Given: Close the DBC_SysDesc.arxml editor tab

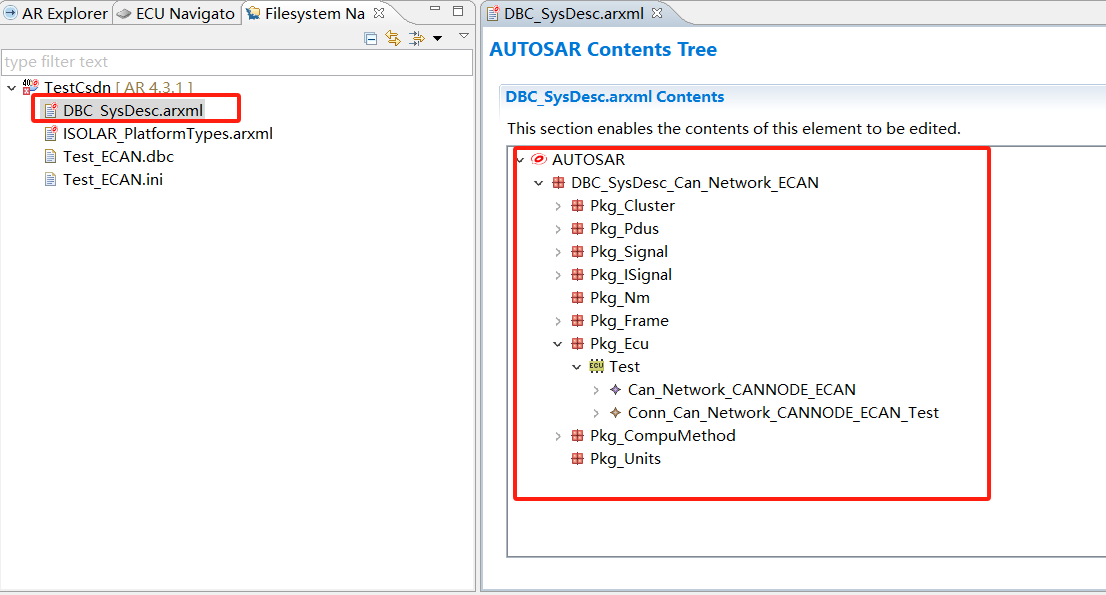Looking at the screenshot, I should click(x=657, y=13).
